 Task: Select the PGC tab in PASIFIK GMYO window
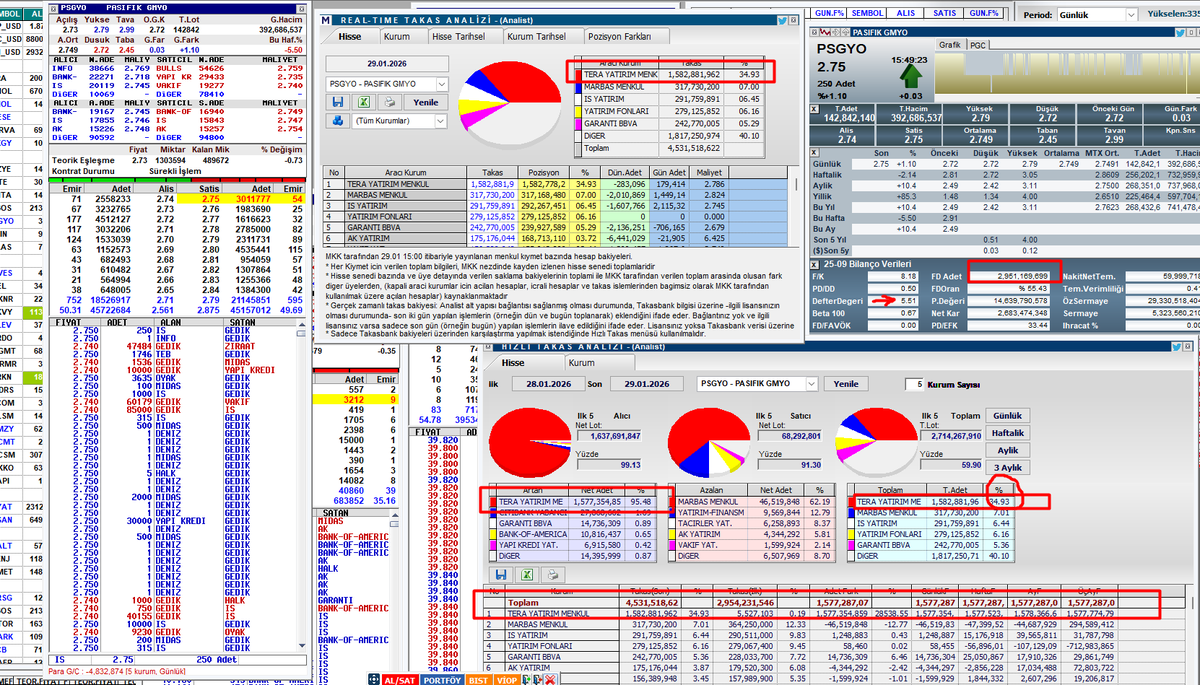[x=978, y=45]
